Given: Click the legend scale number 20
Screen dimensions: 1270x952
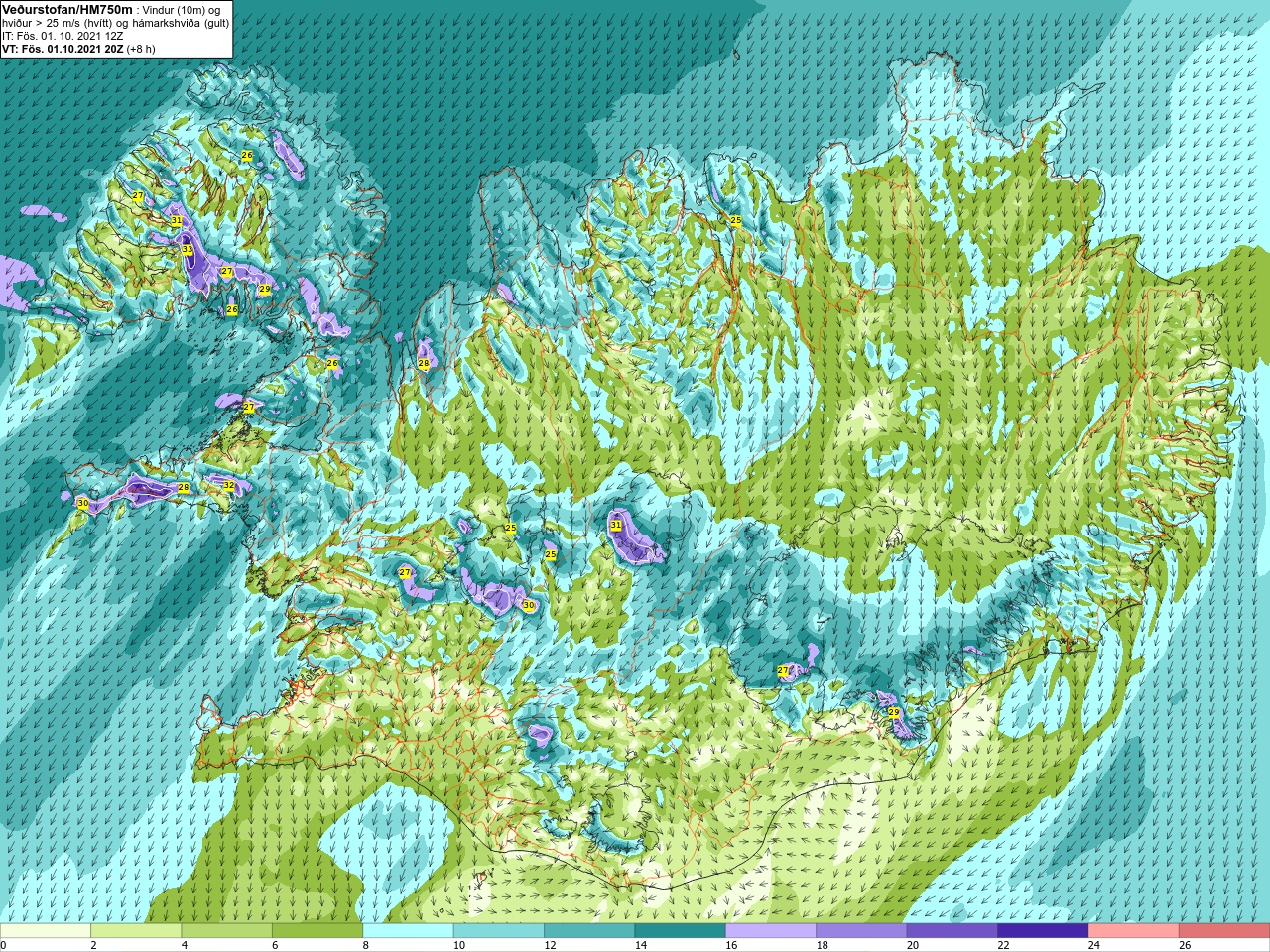Looking at the screenshot, I should [x=913, y=945].
